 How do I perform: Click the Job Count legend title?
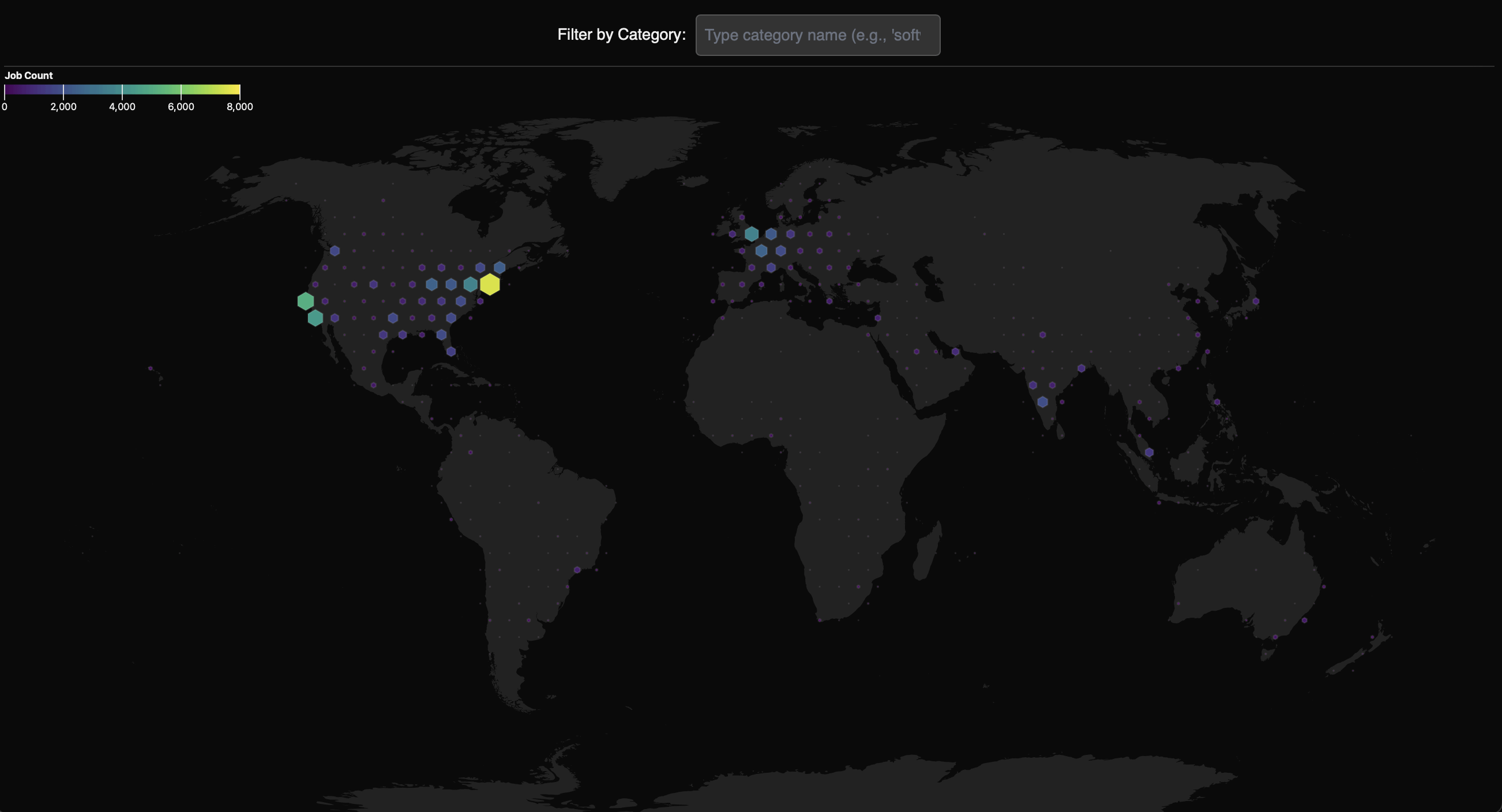click(x=29, y=76)
